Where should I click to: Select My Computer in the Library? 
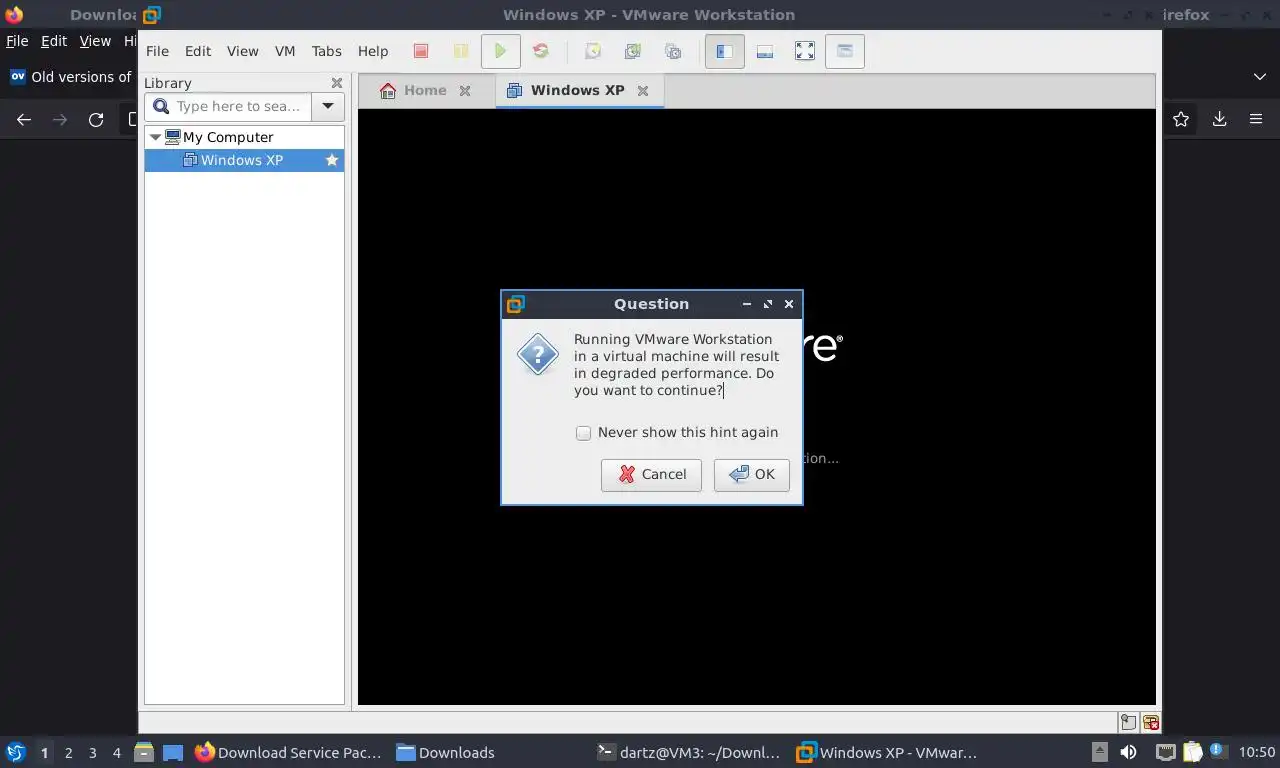pyautogui.click(x=228, y=137)
